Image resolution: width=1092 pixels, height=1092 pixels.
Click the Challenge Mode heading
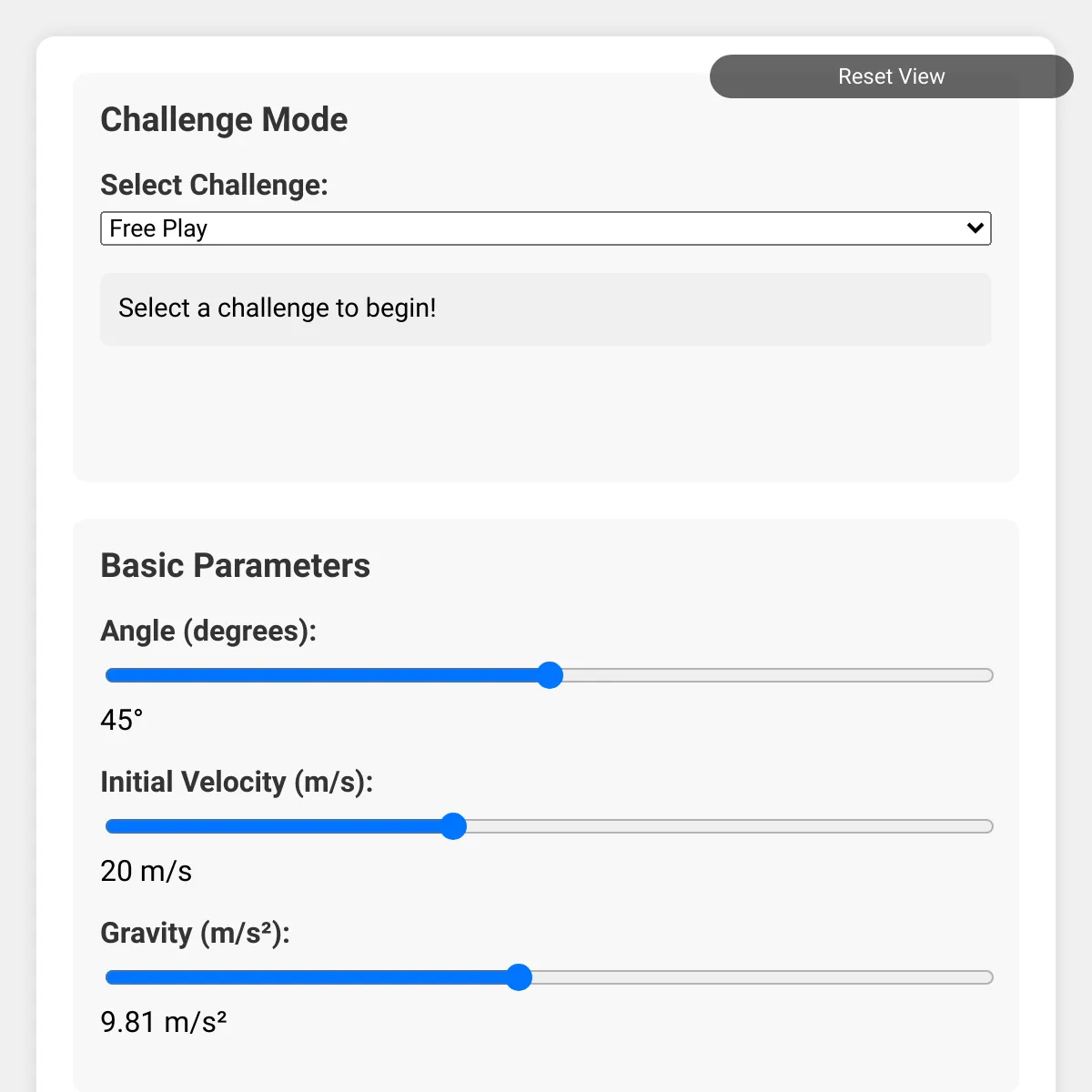(224, 119)
